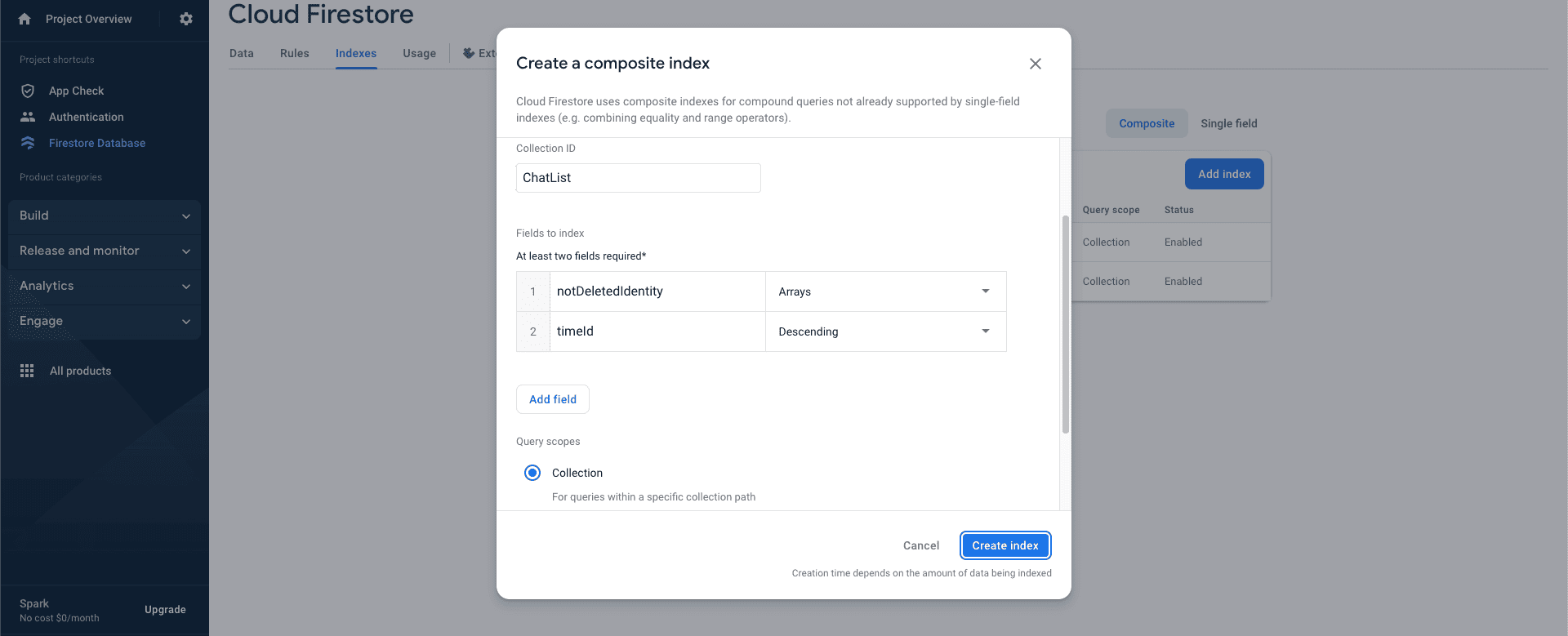Cancel the composite index dialog

(921, 545)
